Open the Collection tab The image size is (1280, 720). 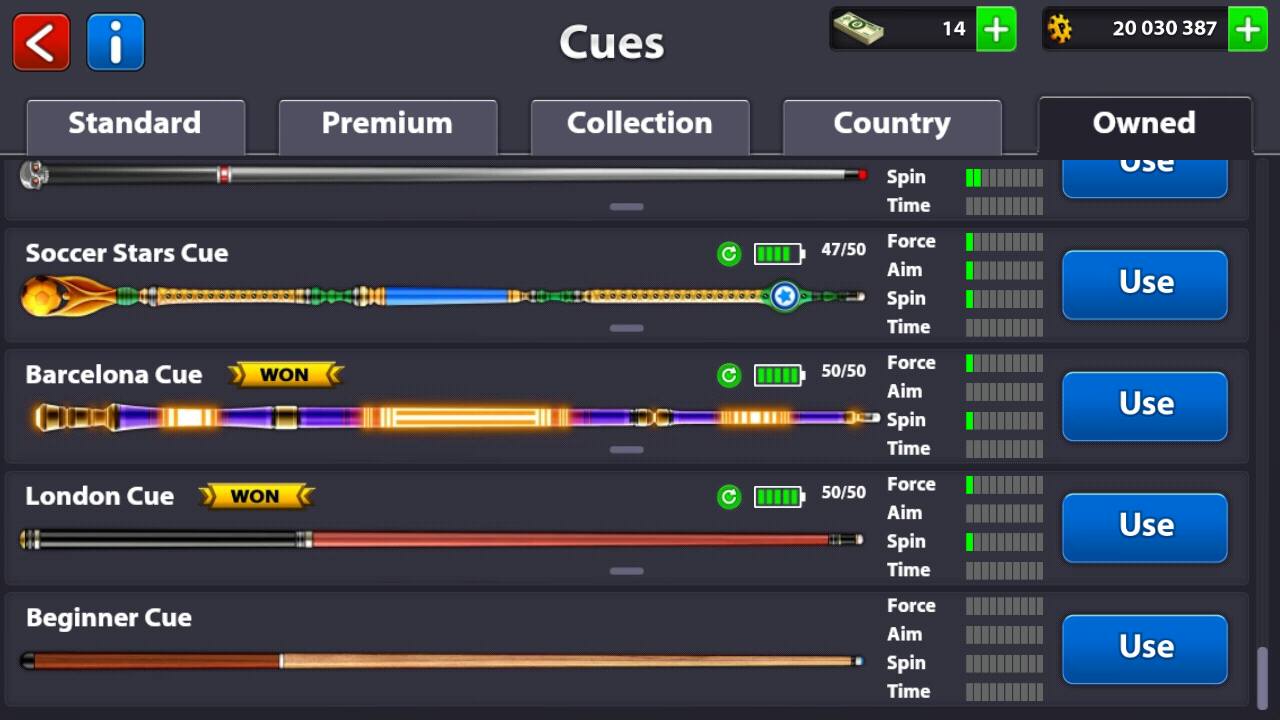click(x=640, y=125)
